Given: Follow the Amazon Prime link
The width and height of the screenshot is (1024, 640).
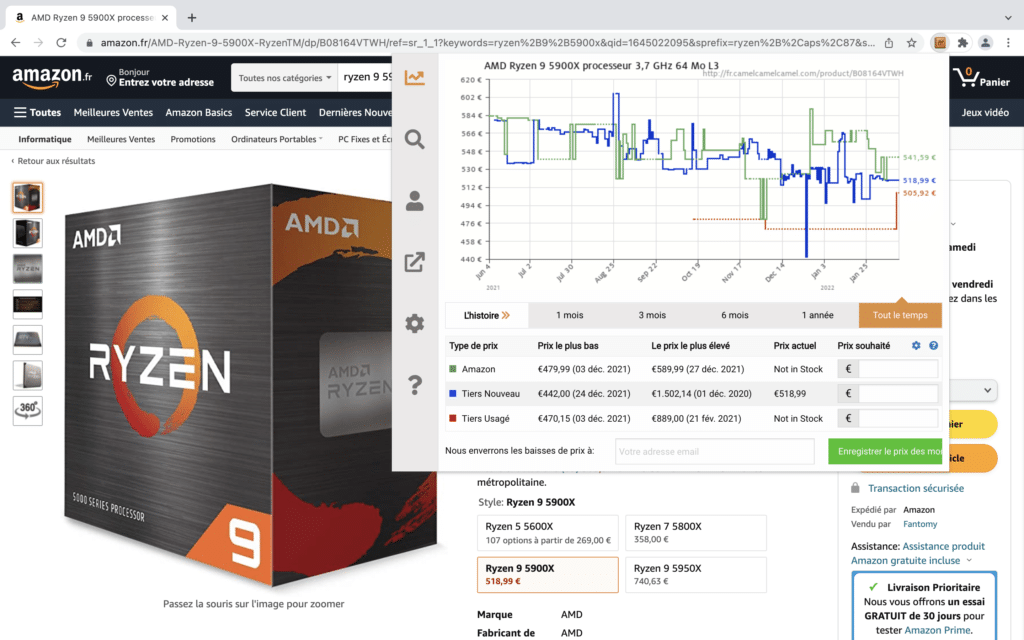Looking at the screenshot, I should (x=937, y=630).
